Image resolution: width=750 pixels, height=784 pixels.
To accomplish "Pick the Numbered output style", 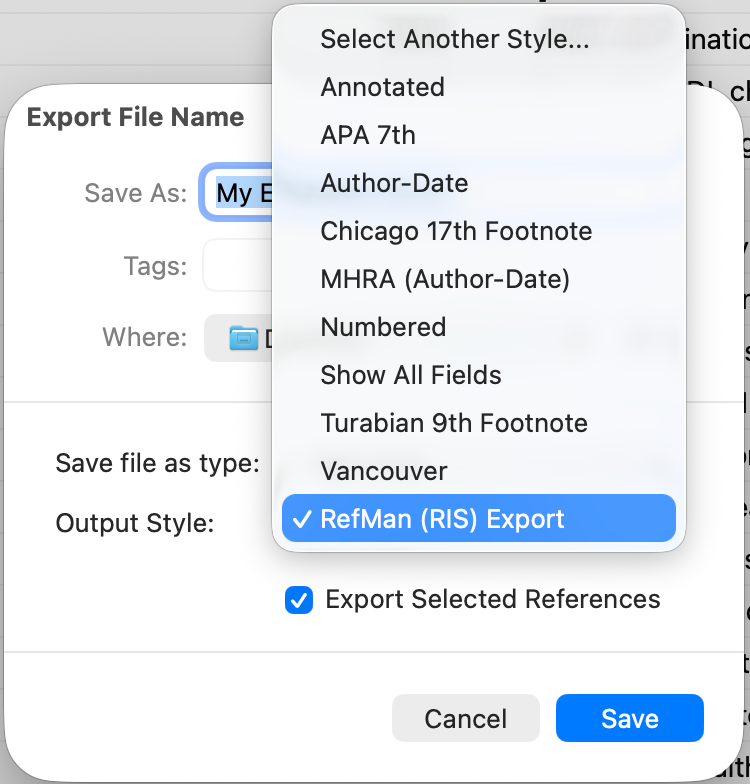I will point(383,327).
